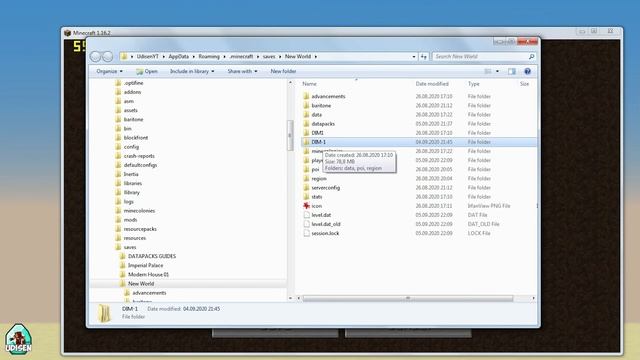The image size is (640, 360).
Task: Open the Share with dropdown
Action: 242,71
